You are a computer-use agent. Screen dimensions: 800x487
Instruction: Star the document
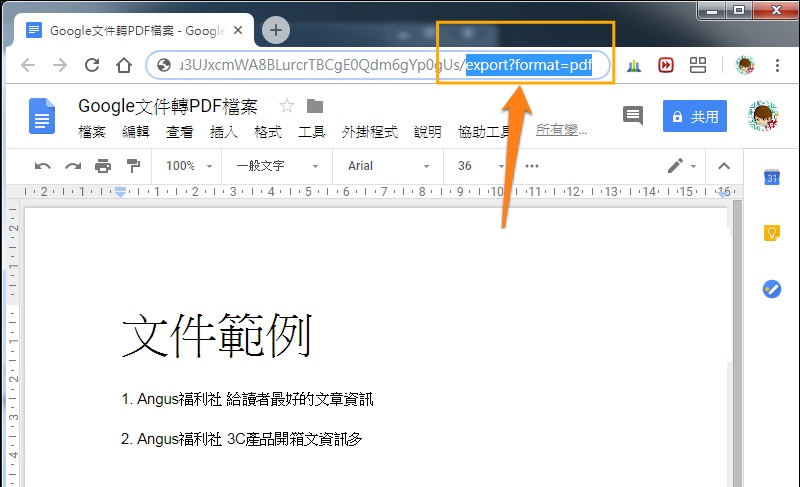tap(287, 106)
